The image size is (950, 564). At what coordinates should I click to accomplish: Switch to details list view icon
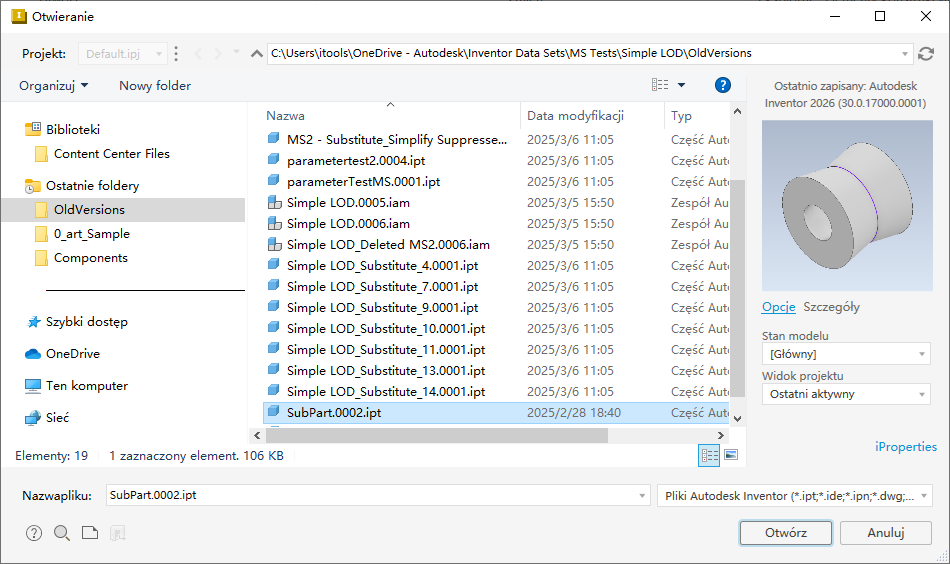coord(709,455)
